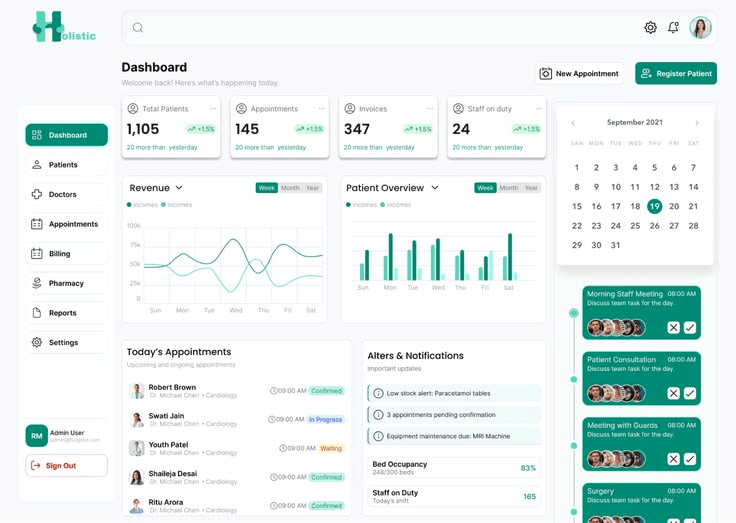
Task: Decline the Morning Staff Meeting with X
Action: (673, 328)
